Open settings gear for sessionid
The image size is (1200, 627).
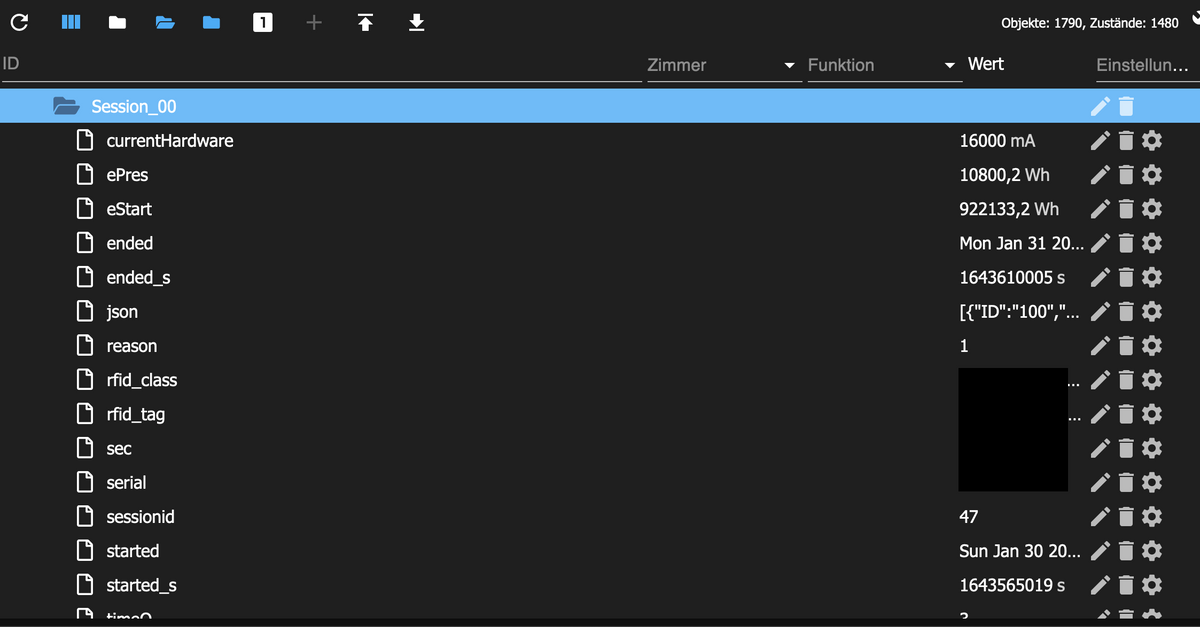[1152, 517]
